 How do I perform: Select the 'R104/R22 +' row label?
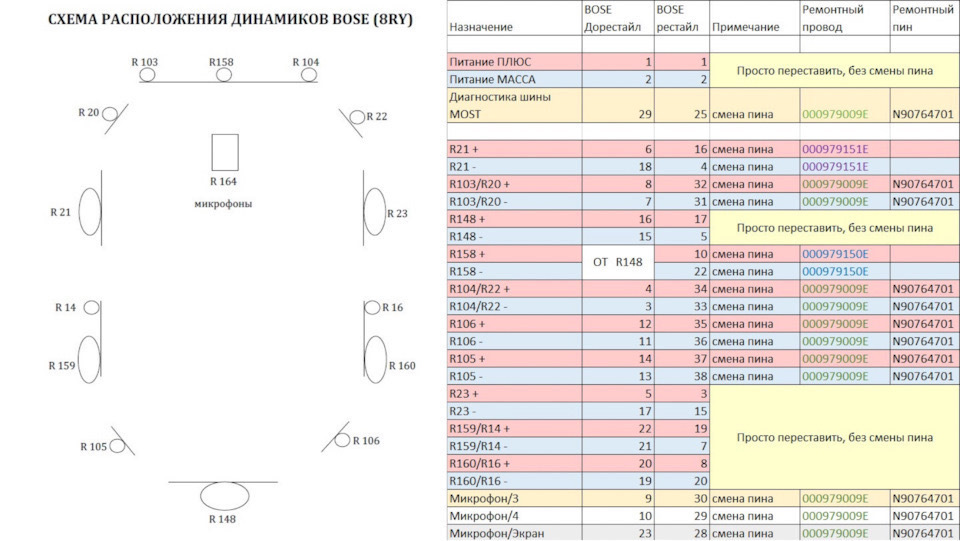pyautogui.click(x=479, y=288)
